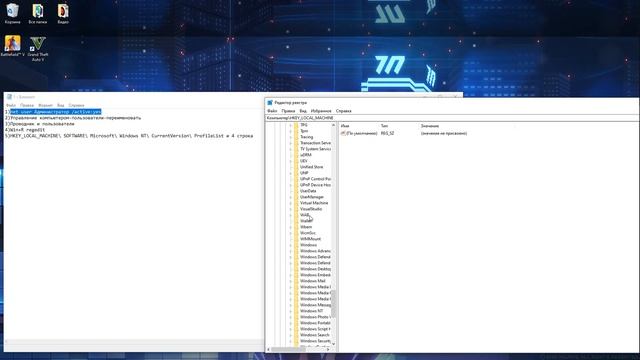The height and width of the screenshot is (360, 640).
Task: Expand the Tracing registry key
Action: point(291,137)
